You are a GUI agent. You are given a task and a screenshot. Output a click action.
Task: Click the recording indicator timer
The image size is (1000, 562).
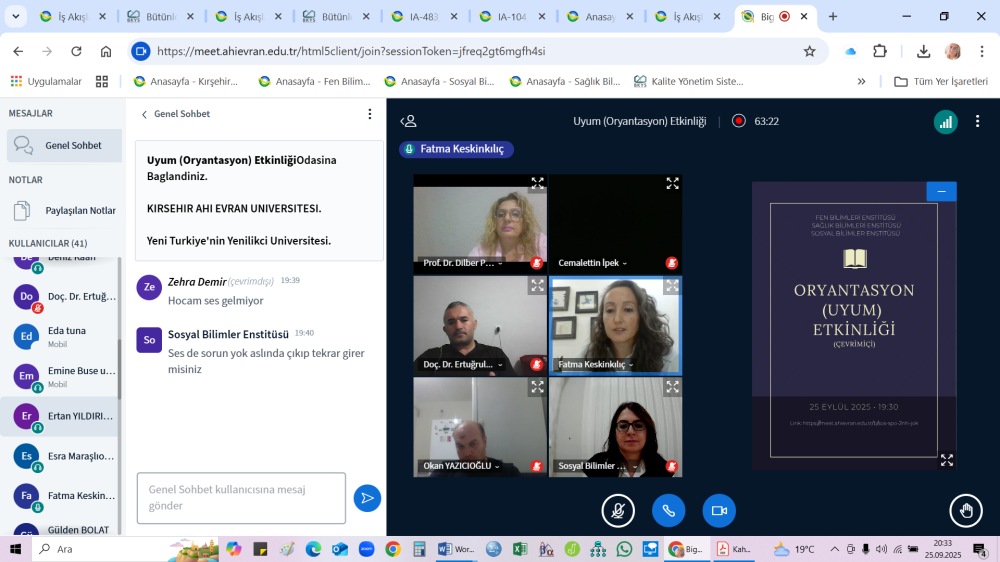point(755,121)
